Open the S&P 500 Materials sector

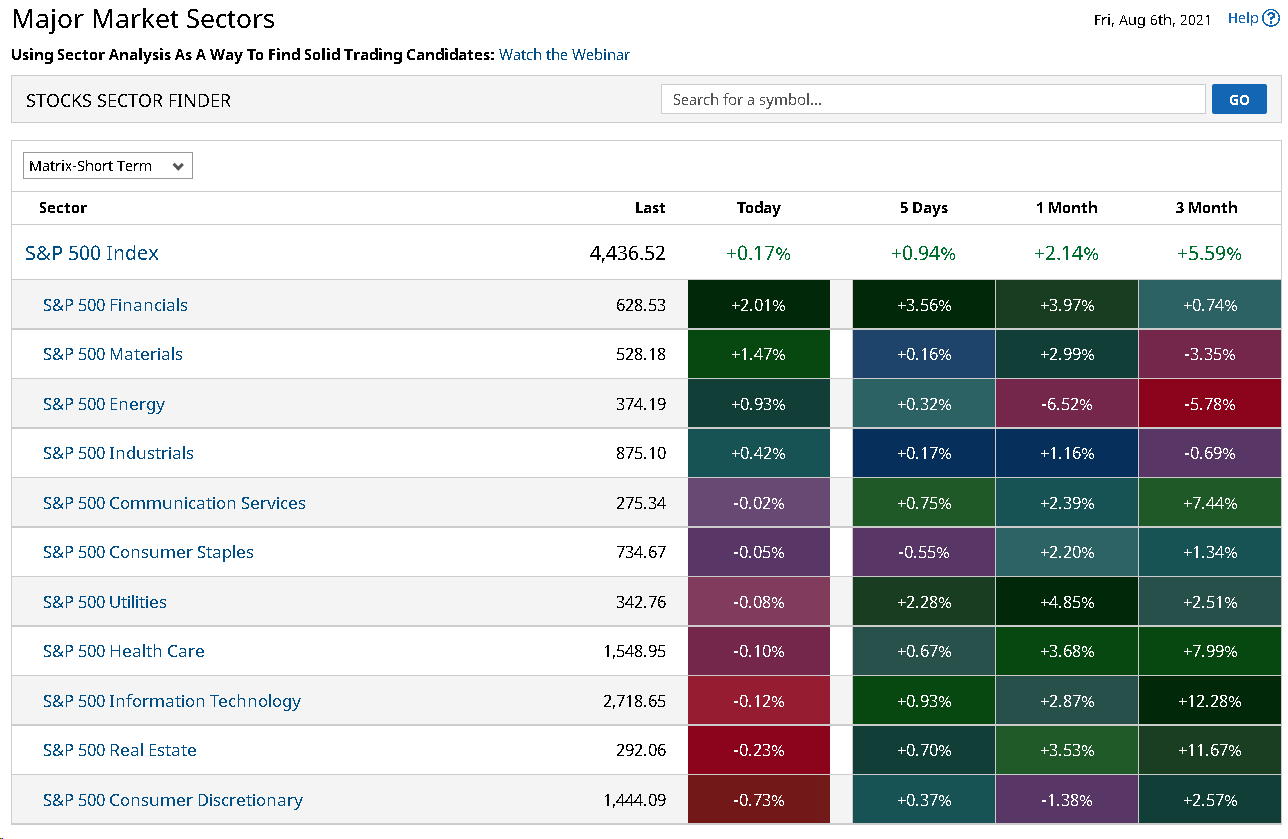coord(113,354)
